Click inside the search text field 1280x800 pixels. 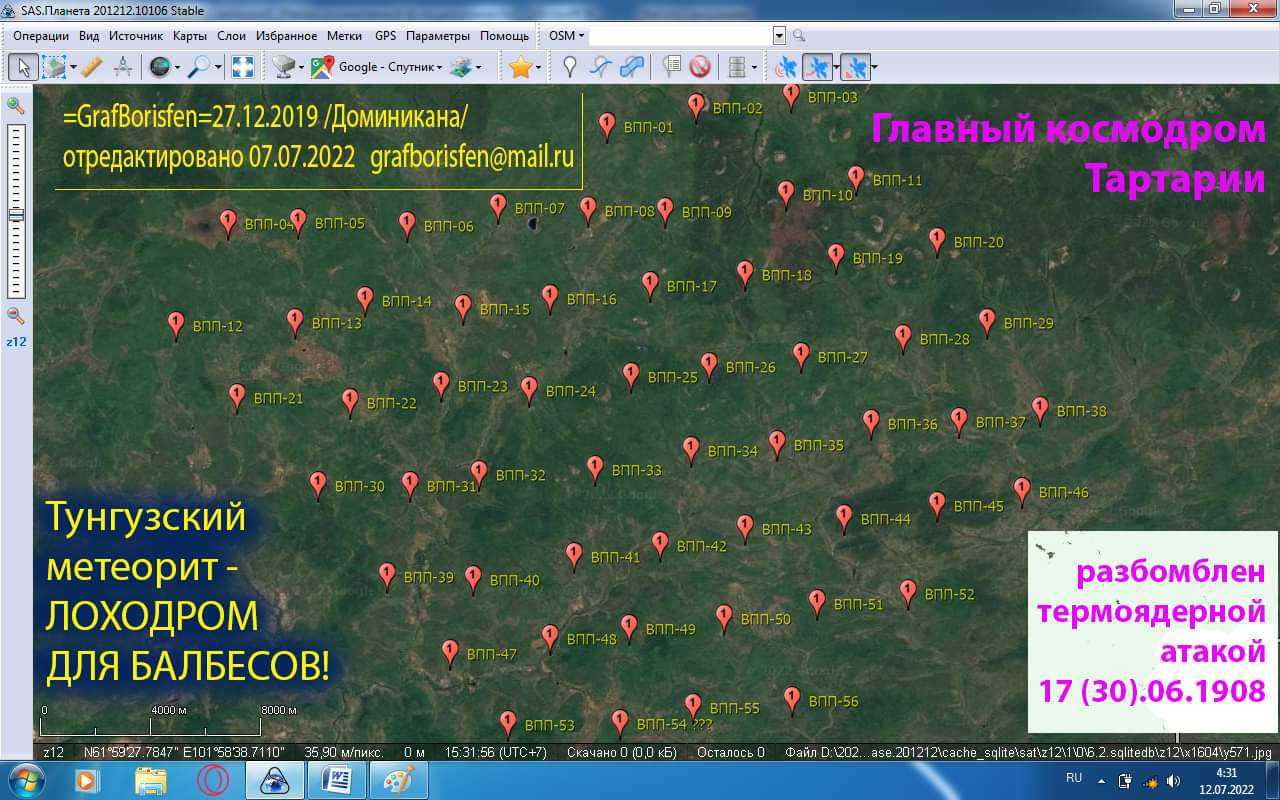point(680,36)
